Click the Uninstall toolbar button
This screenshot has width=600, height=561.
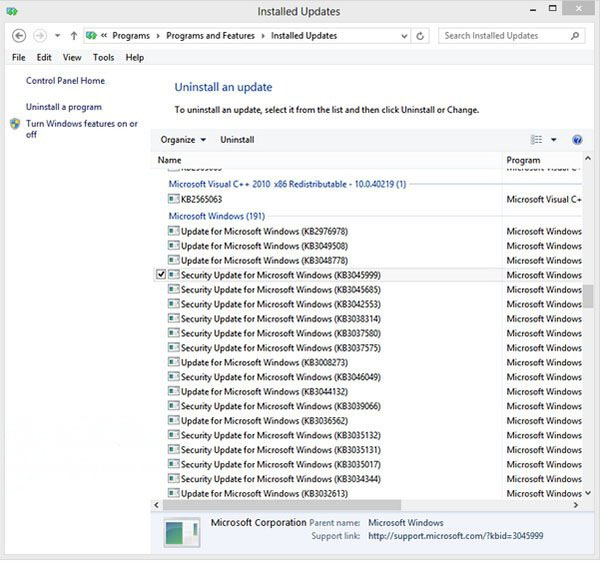237,140
